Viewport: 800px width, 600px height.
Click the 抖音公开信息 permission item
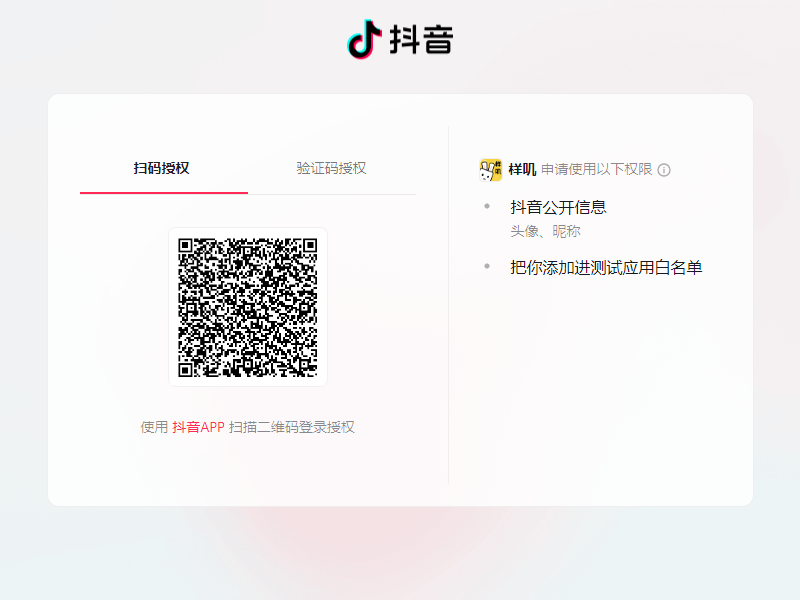pos(558,207)
